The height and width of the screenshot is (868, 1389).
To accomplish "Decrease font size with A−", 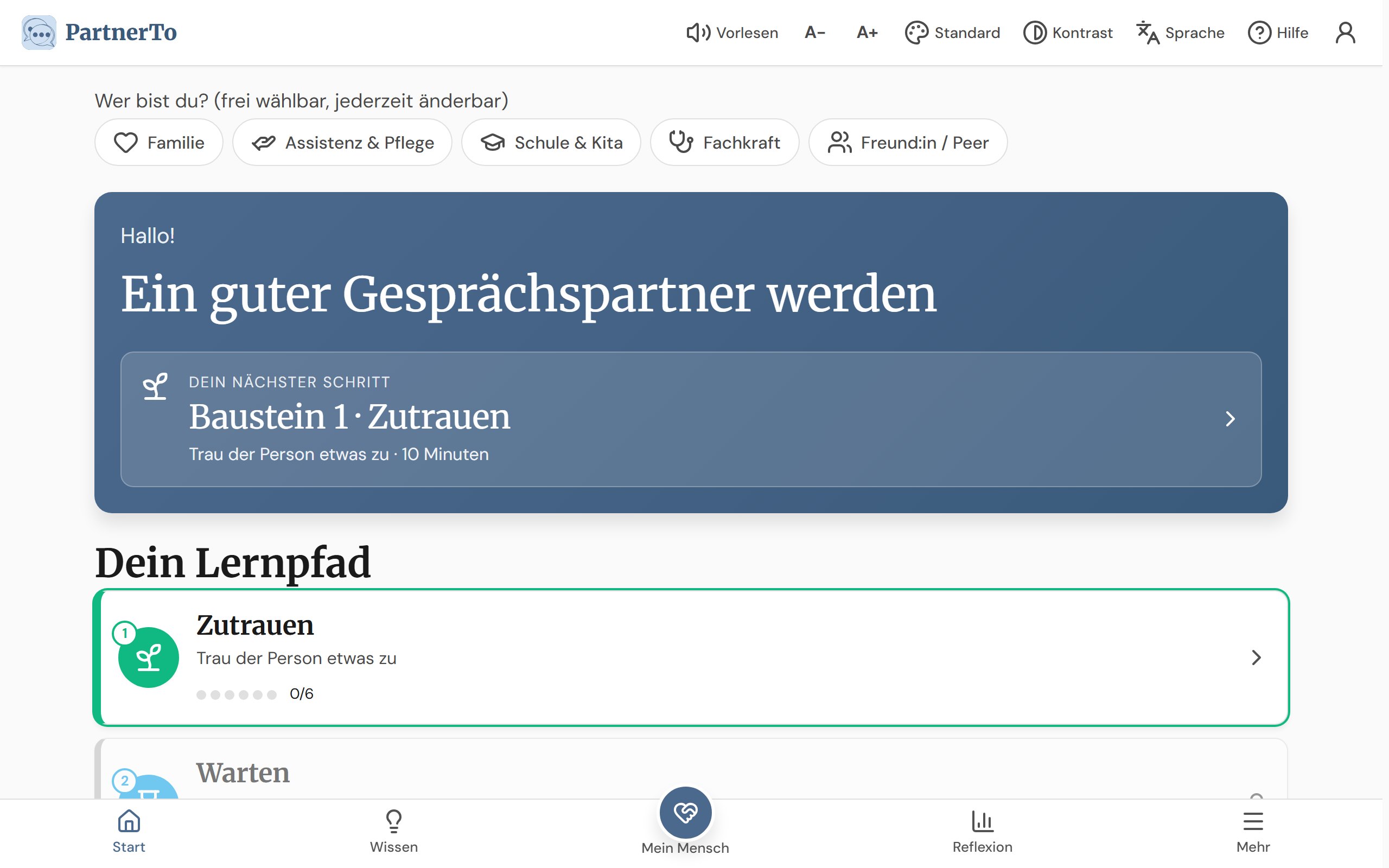I will coord(814,33).
